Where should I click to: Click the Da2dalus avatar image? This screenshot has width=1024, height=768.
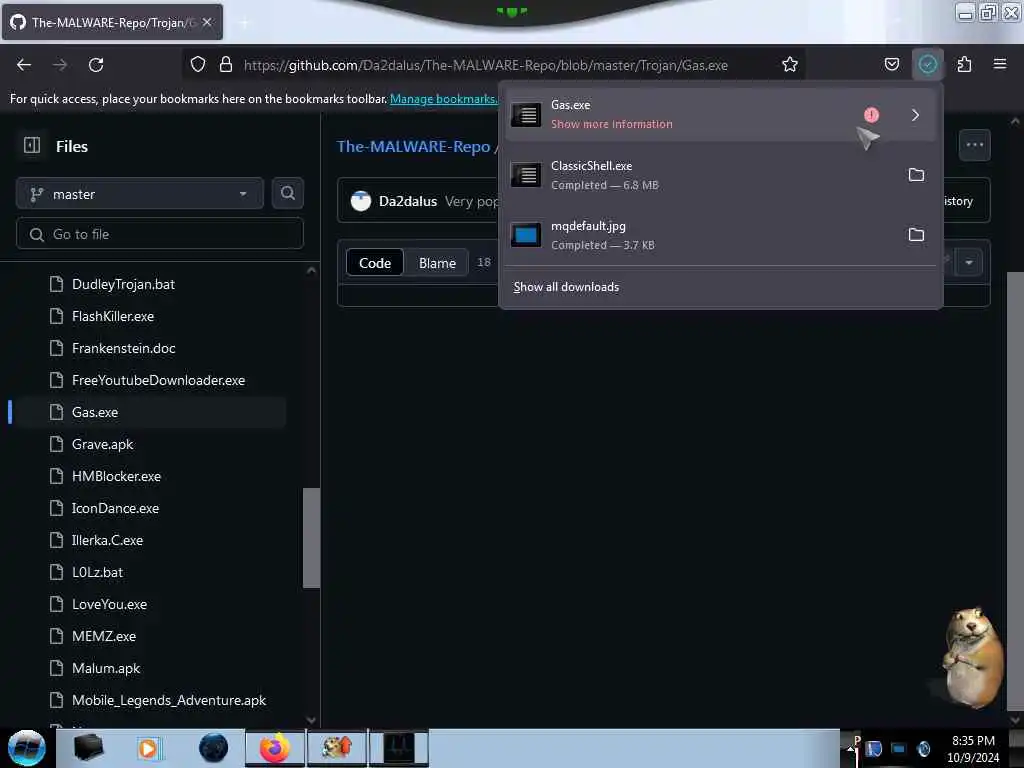360,201
